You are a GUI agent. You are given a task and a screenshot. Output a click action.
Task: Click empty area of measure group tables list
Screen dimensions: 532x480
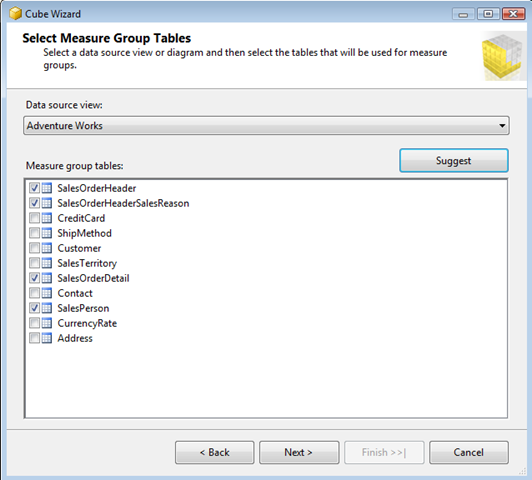(x=266, y=380)
